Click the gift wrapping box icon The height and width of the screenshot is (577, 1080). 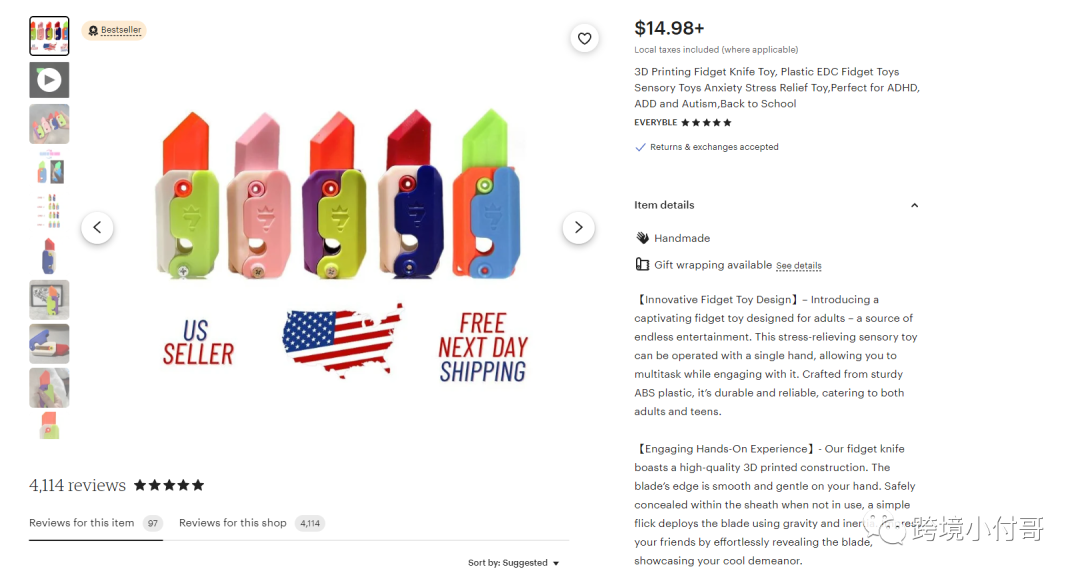pyautogui.click(x=642, y=265)
